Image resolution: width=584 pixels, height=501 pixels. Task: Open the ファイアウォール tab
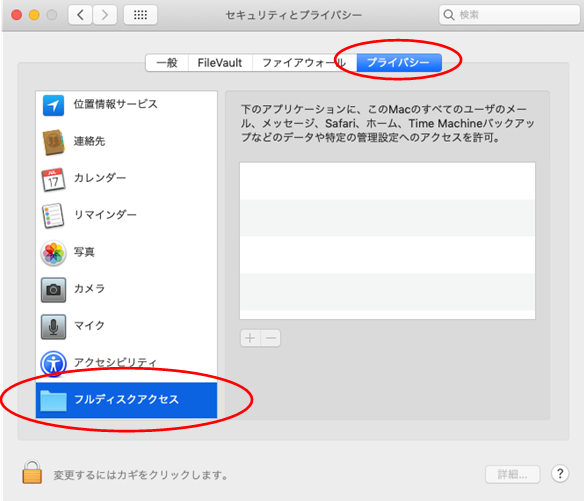304,63
